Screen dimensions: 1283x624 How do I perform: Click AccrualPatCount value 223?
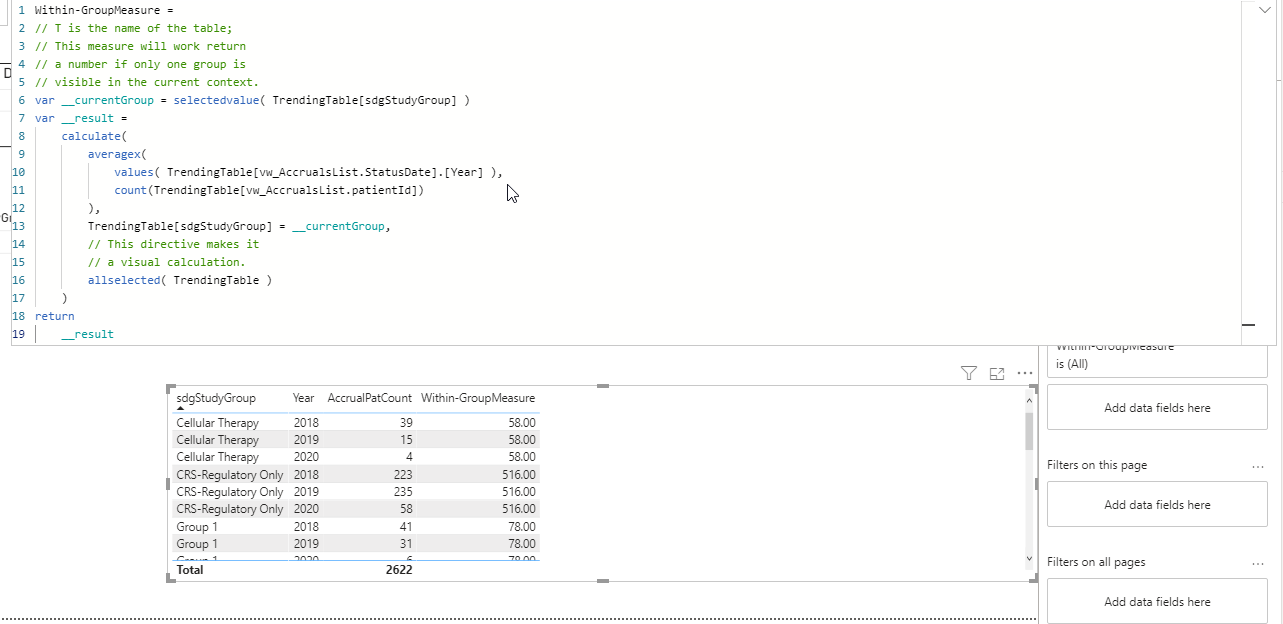coord(402,475)
